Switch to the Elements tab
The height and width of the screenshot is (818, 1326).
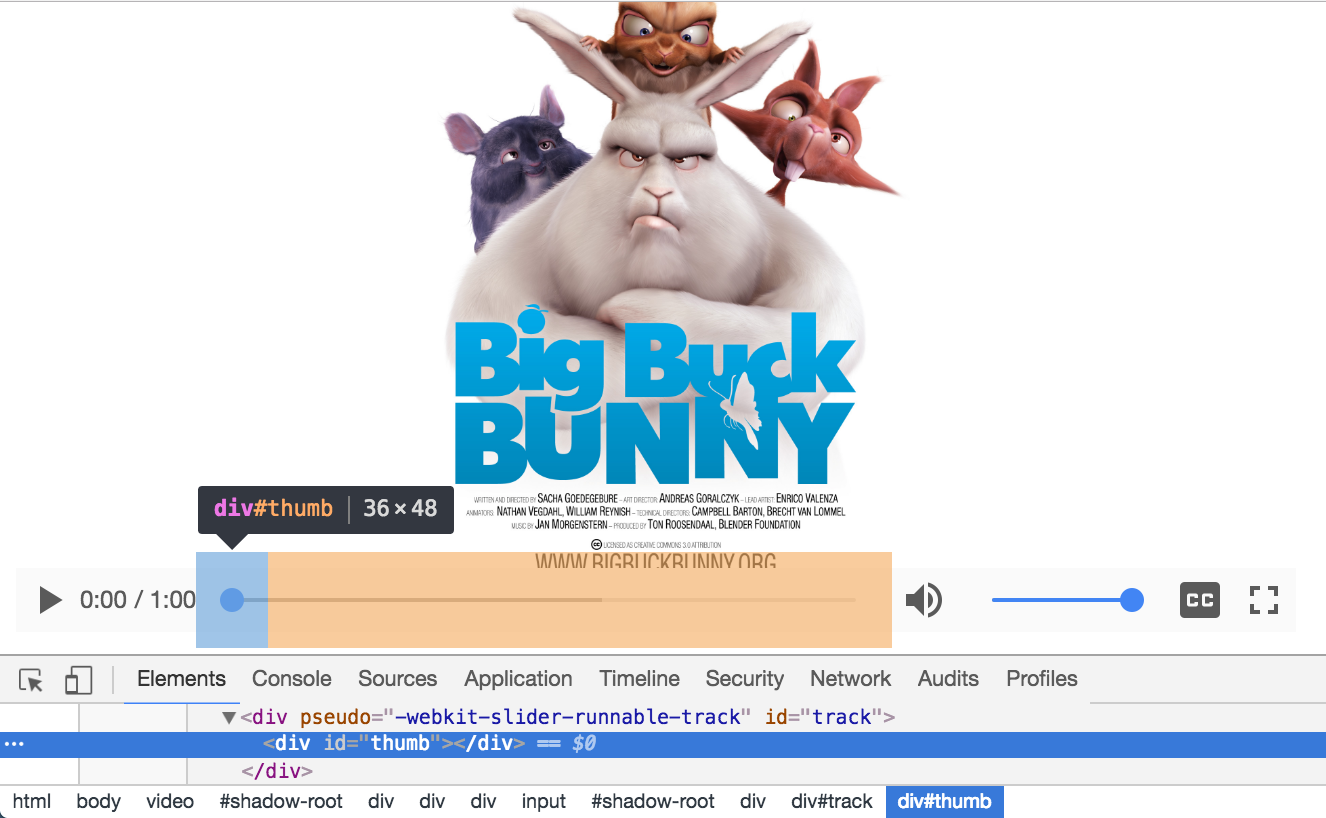(x=181, y=679)
